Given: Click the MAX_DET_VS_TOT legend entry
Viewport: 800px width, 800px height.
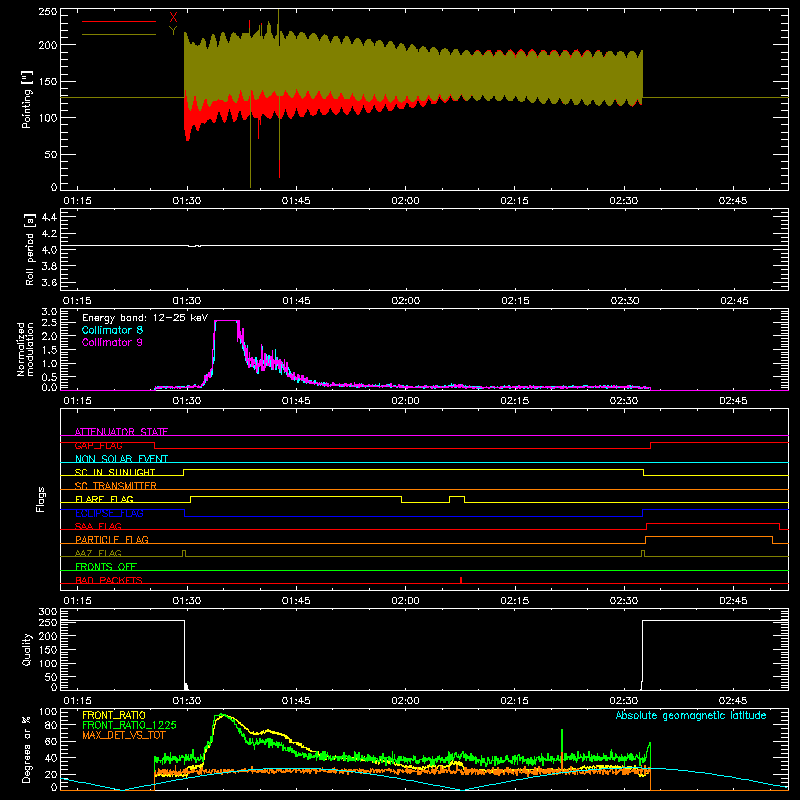Looking at the screenshot, I should click(124, 735).
